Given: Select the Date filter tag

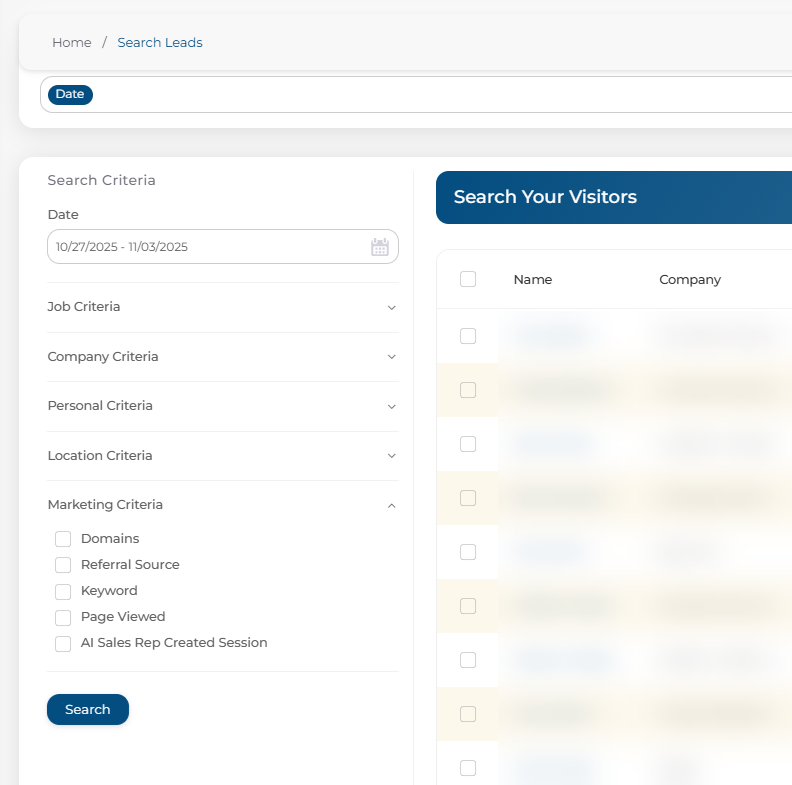Looking at the screenshot, I should pos(70,95).
